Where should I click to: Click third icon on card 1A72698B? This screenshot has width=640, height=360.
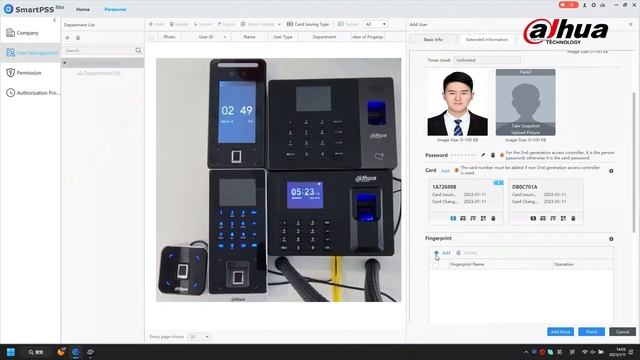pos(473,218)
